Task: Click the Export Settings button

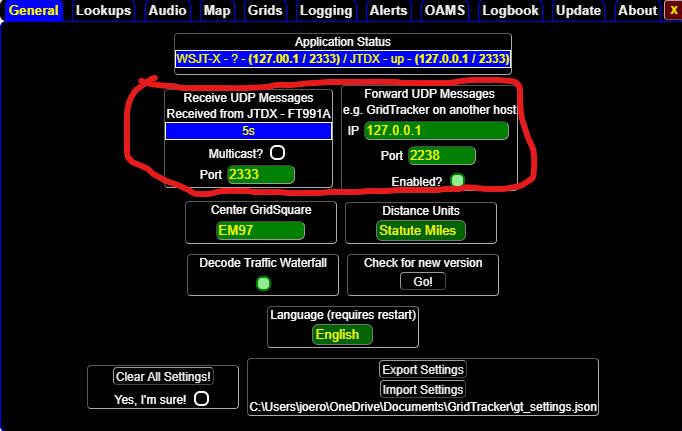Action: click(x=423, y=370)
